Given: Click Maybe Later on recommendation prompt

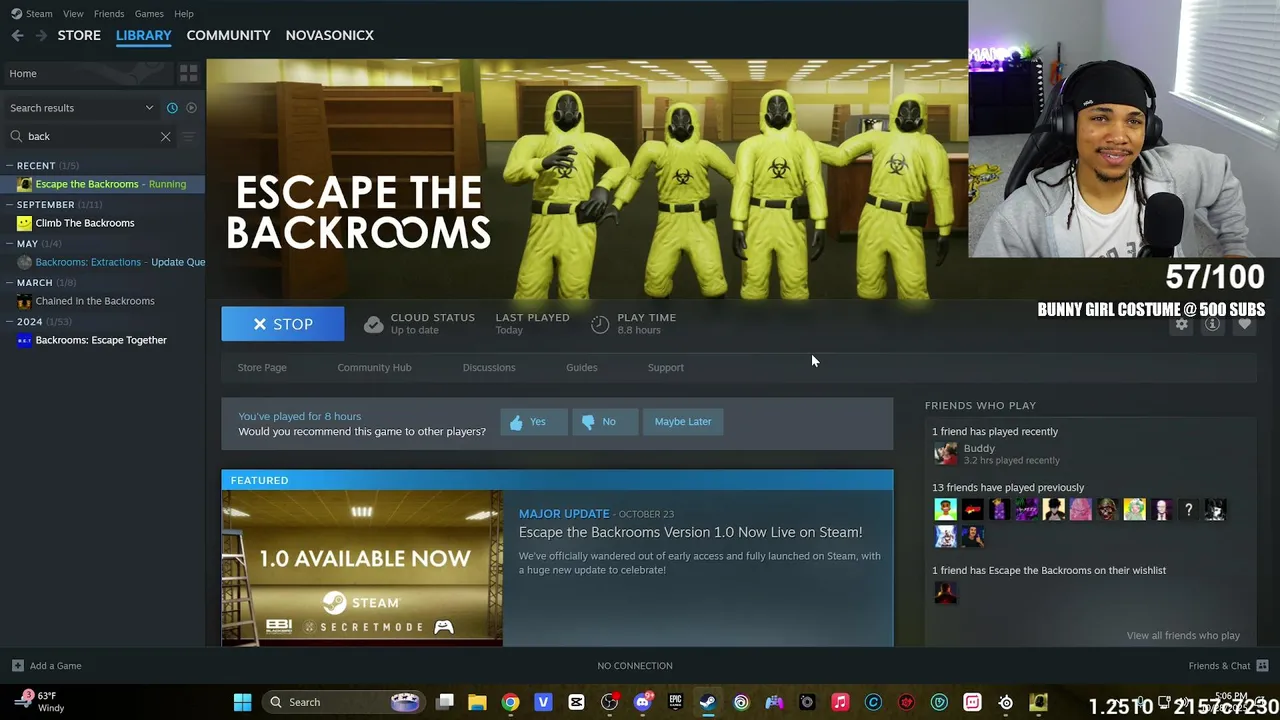Looking at the screenshot, I should [x=683, y=422].
